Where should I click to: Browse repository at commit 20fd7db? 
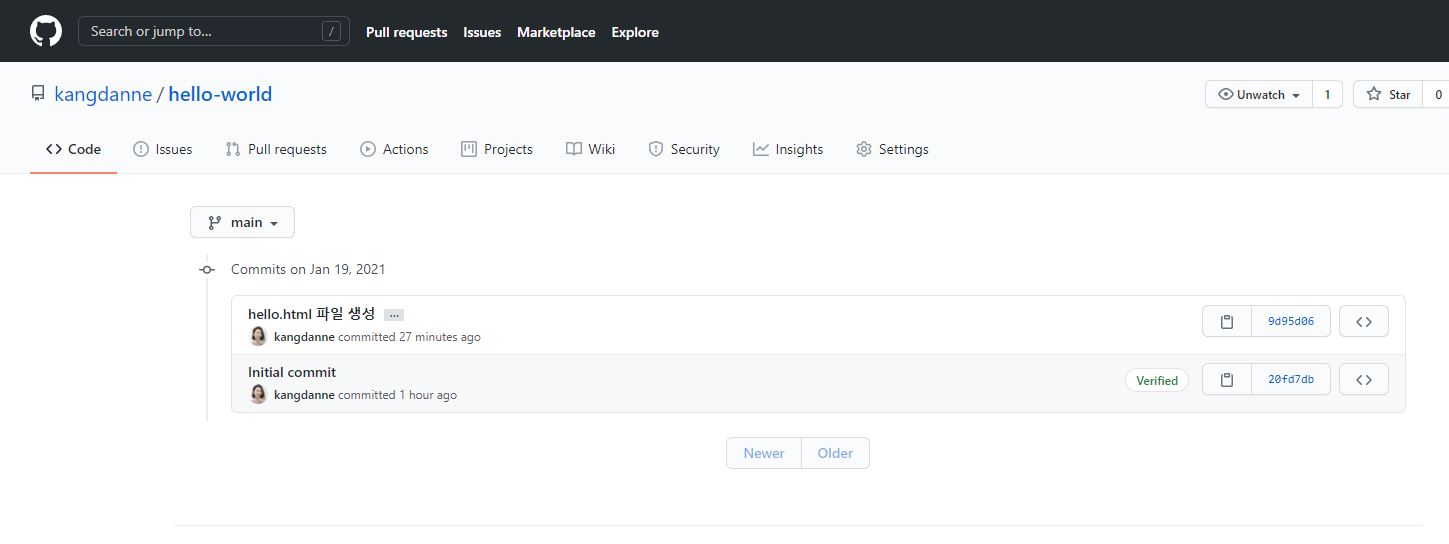(1364, 379)
